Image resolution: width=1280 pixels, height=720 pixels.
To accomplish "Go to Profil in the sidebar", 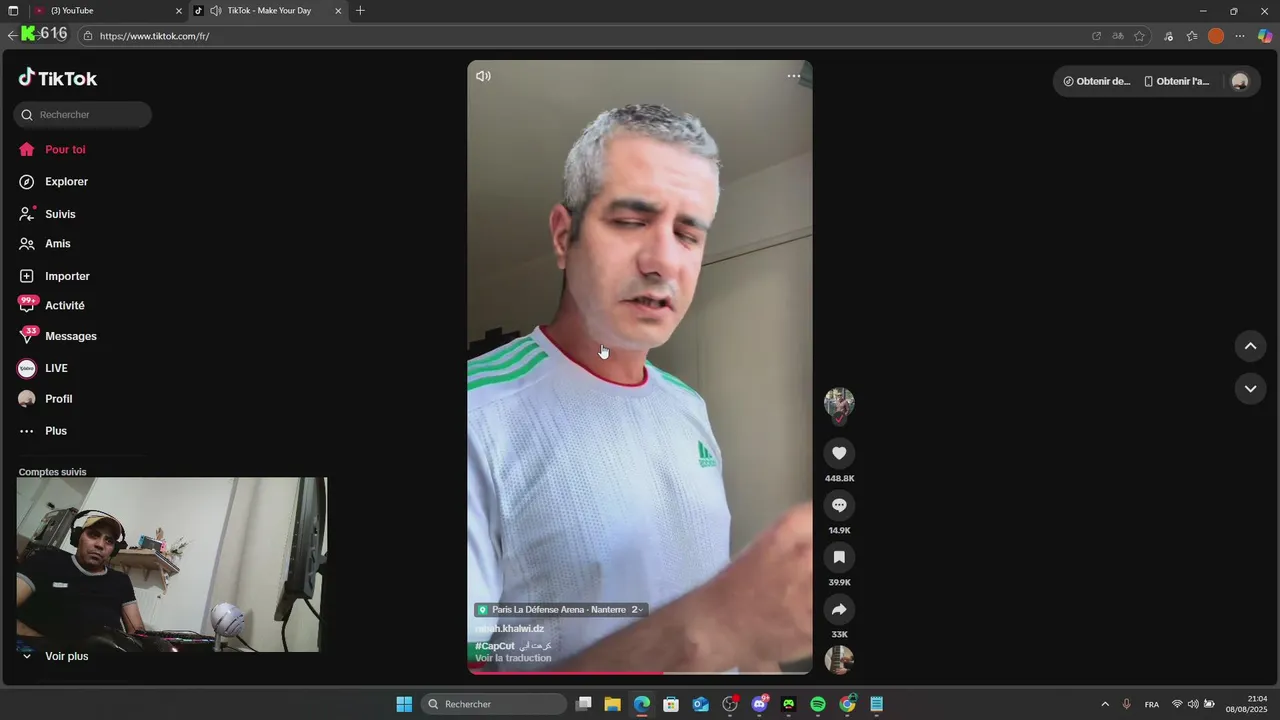I will (x=46, y=399).
